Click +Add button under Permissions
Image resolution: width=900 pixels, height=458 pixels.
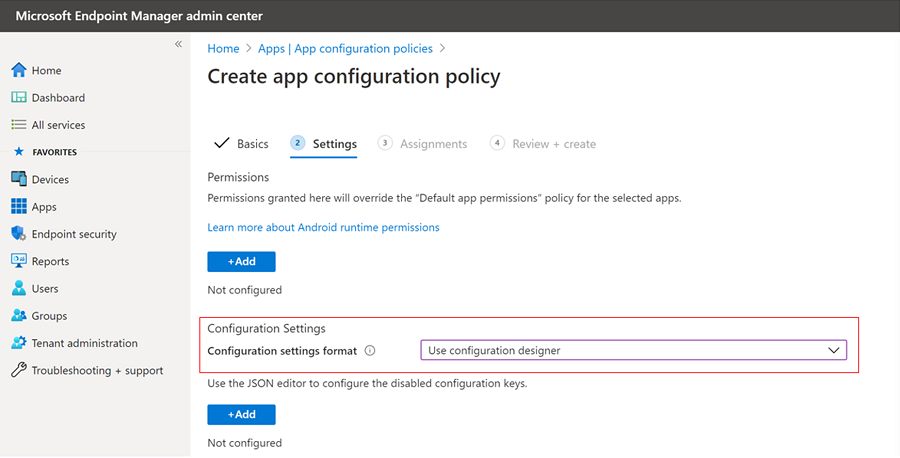[x=241, y=261]
